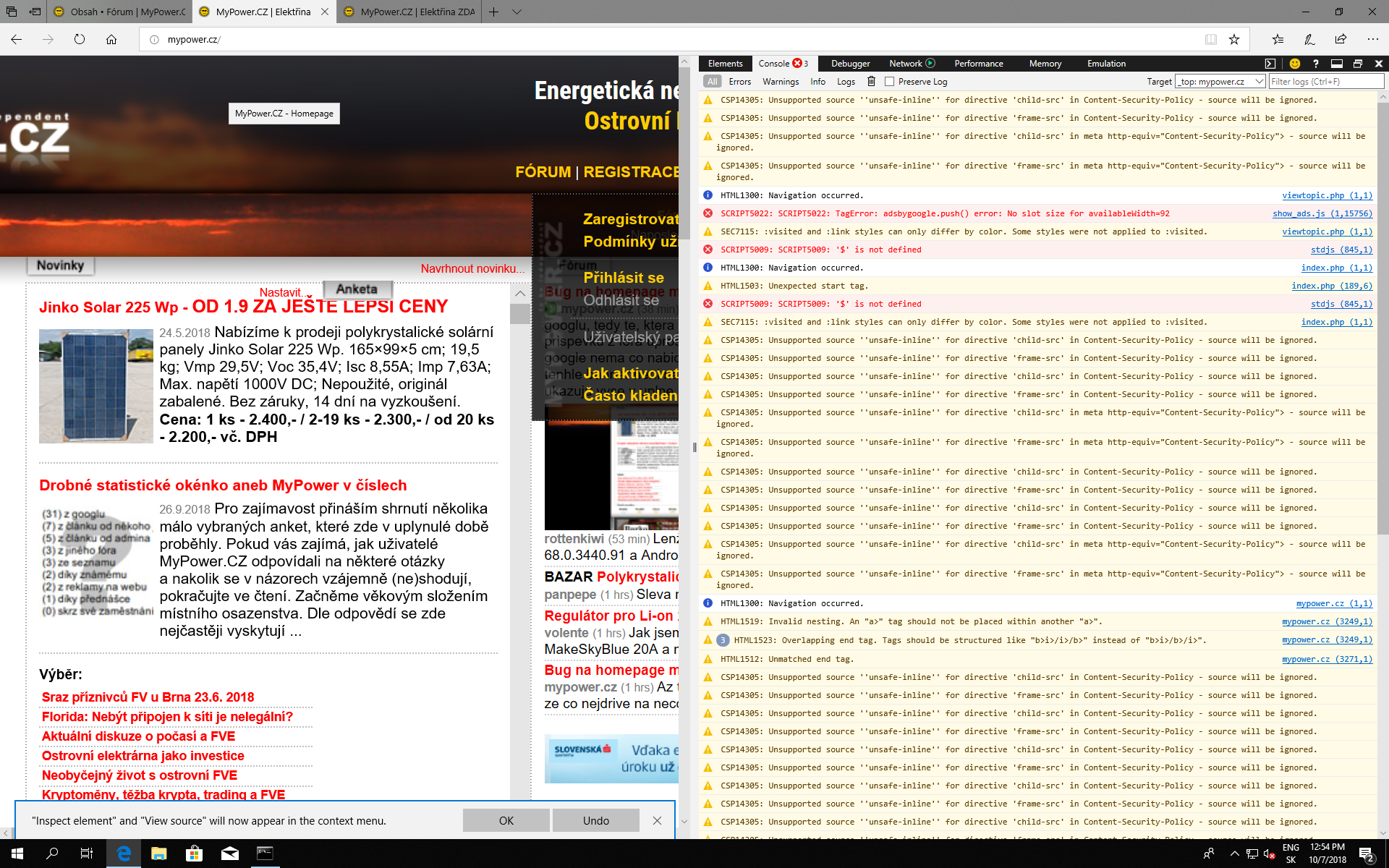1389x868 pixels.
Task: Toggle the Logs console filter
Action: coord(846,82)
